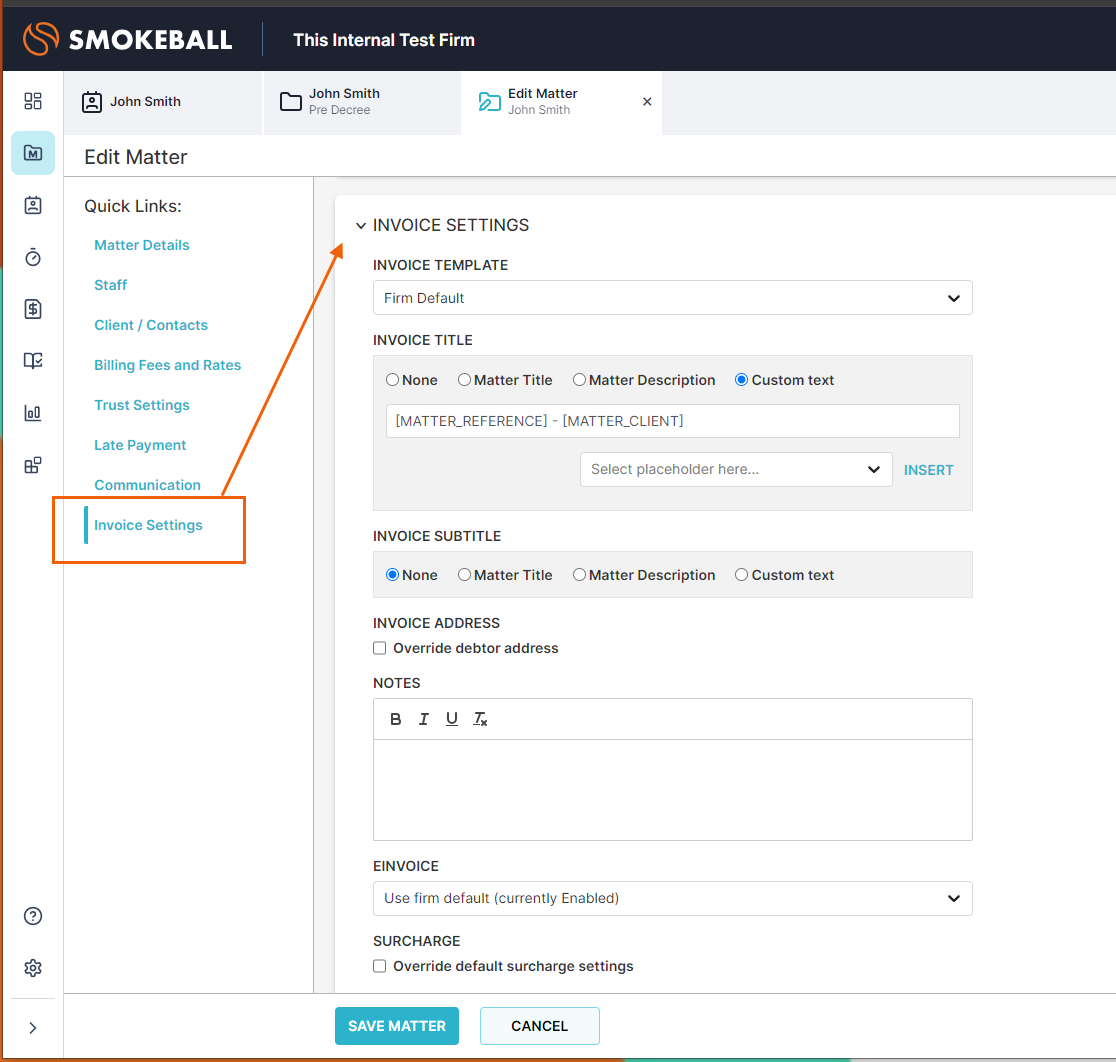Open the dashboard grid icon in sidebar

[33, 101]
